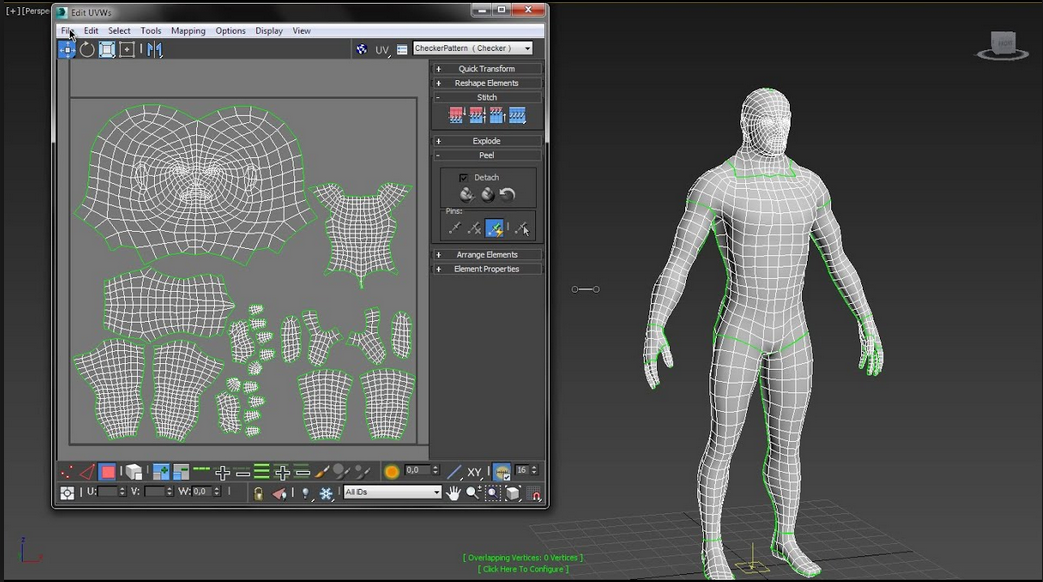The width and height of the screenshot is (1043, 582).
Task: Select the Stitch Custom icon under Stitch rollout
Action: (x=515, y=115)
